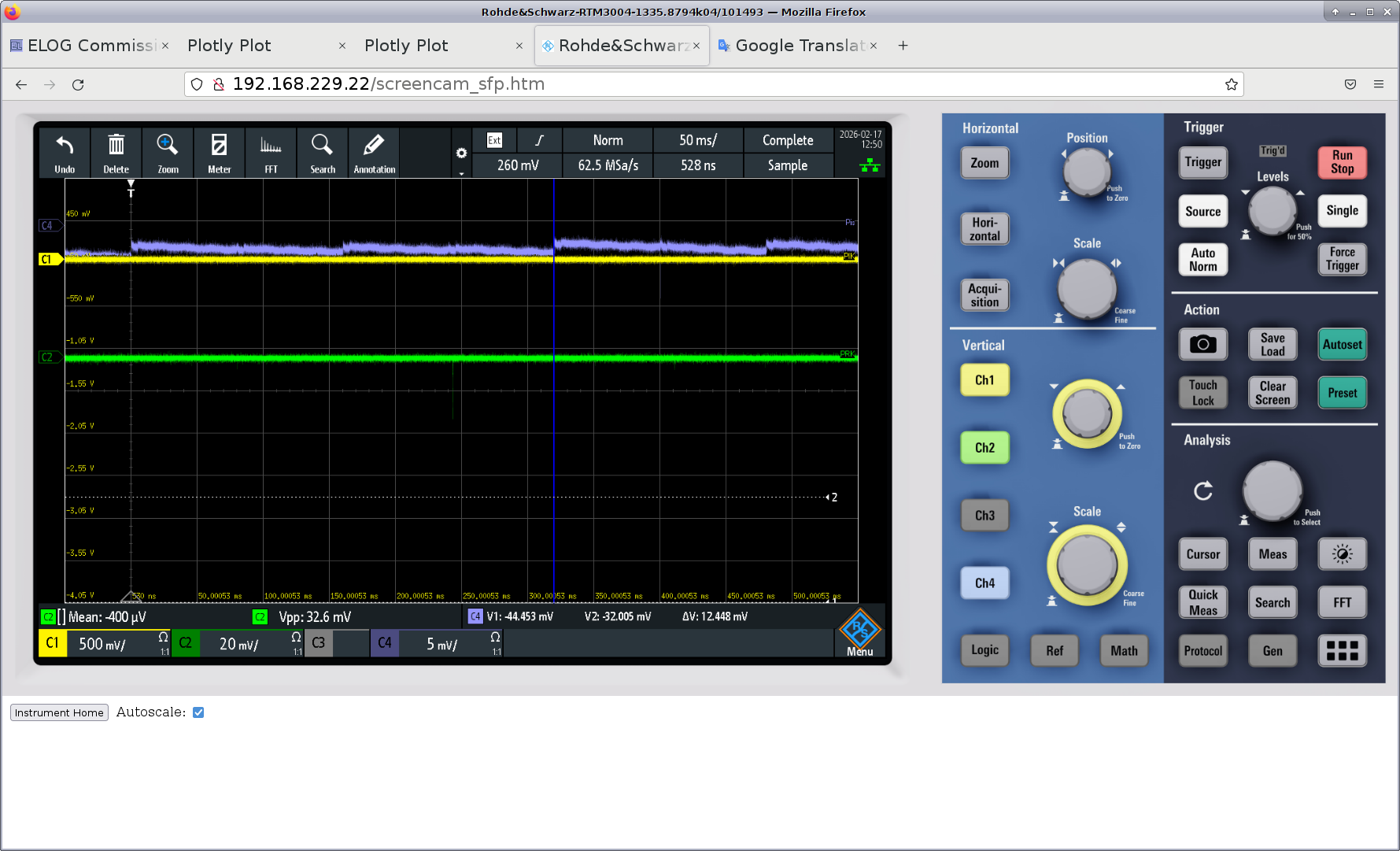Open the FFT toolbar icon

271,153
